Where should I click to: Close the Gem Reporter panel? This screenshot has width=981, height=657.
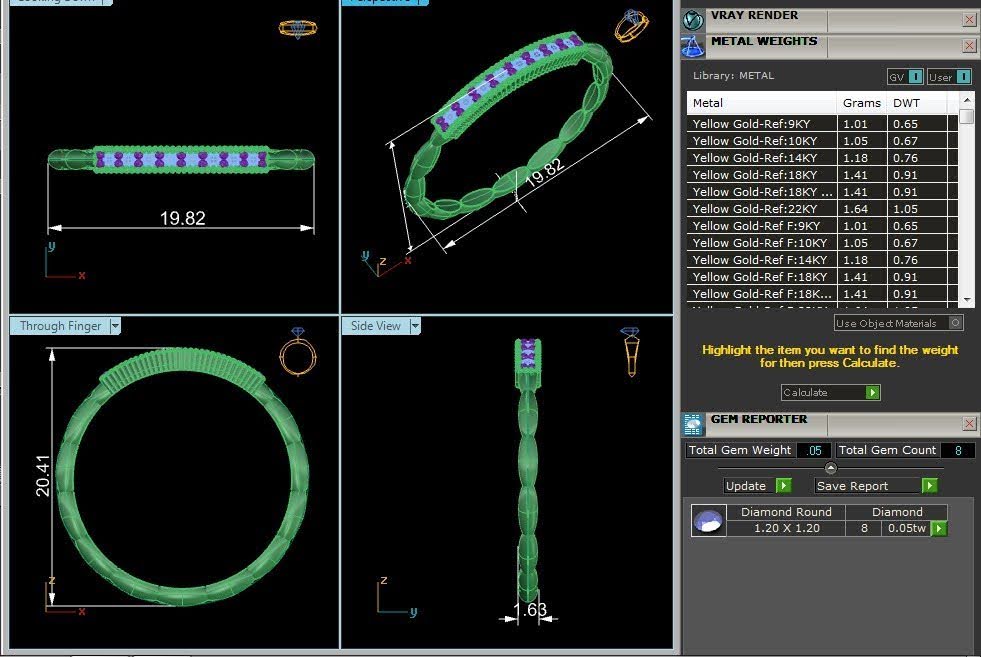969,424
